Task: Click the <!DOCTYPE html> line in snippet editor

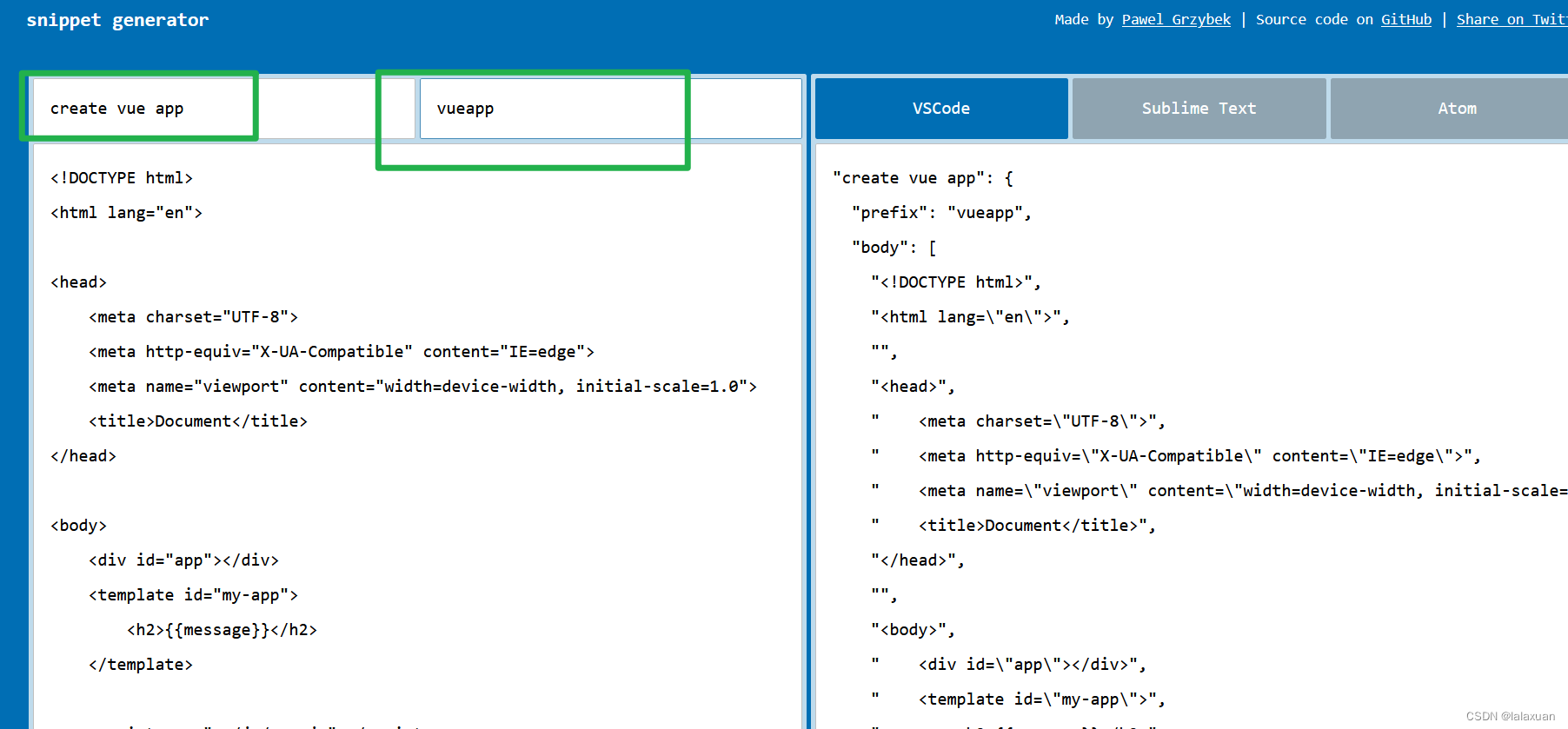Action: 122,178
